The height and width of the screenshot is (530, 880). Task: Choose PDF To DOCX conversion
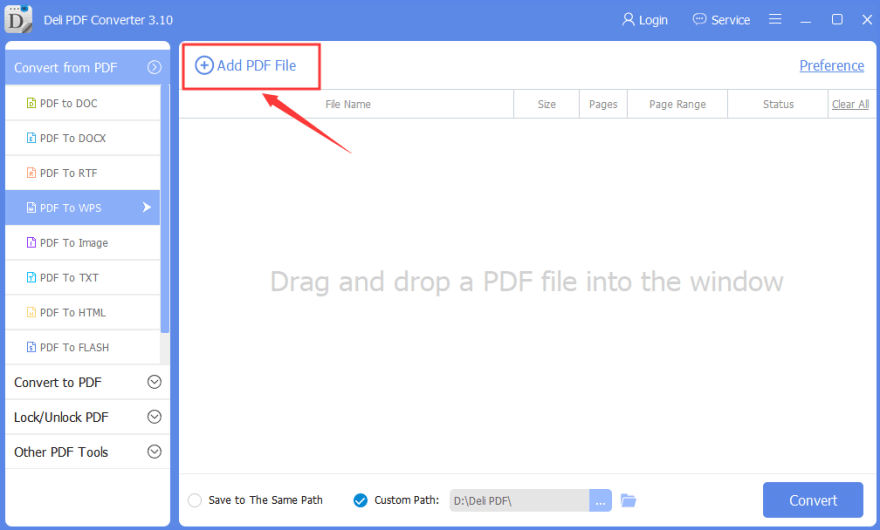82,138
